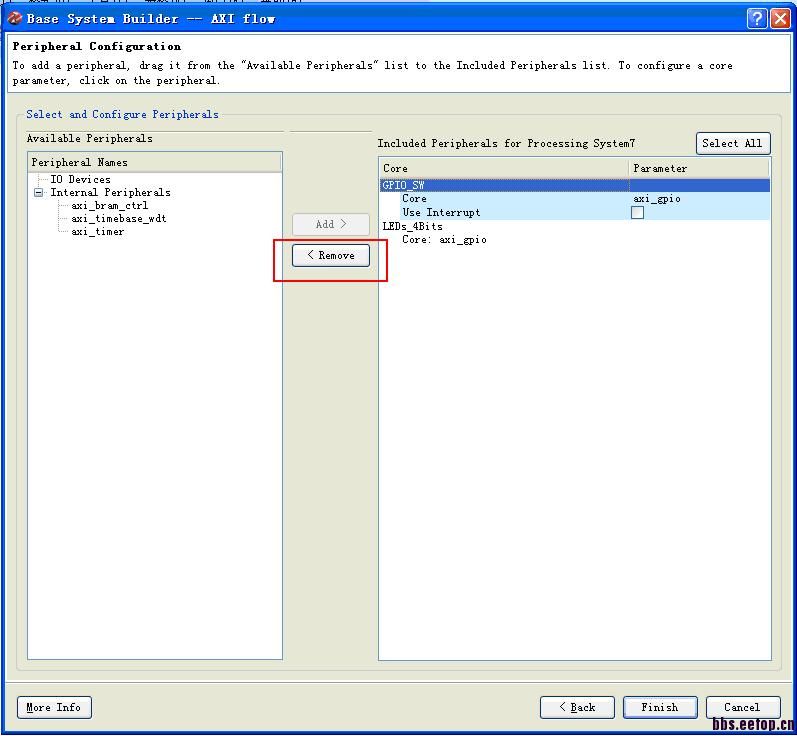Enable the Use Interrupt checkbox
Screen dimensions: 797x736
click(637, 212)
